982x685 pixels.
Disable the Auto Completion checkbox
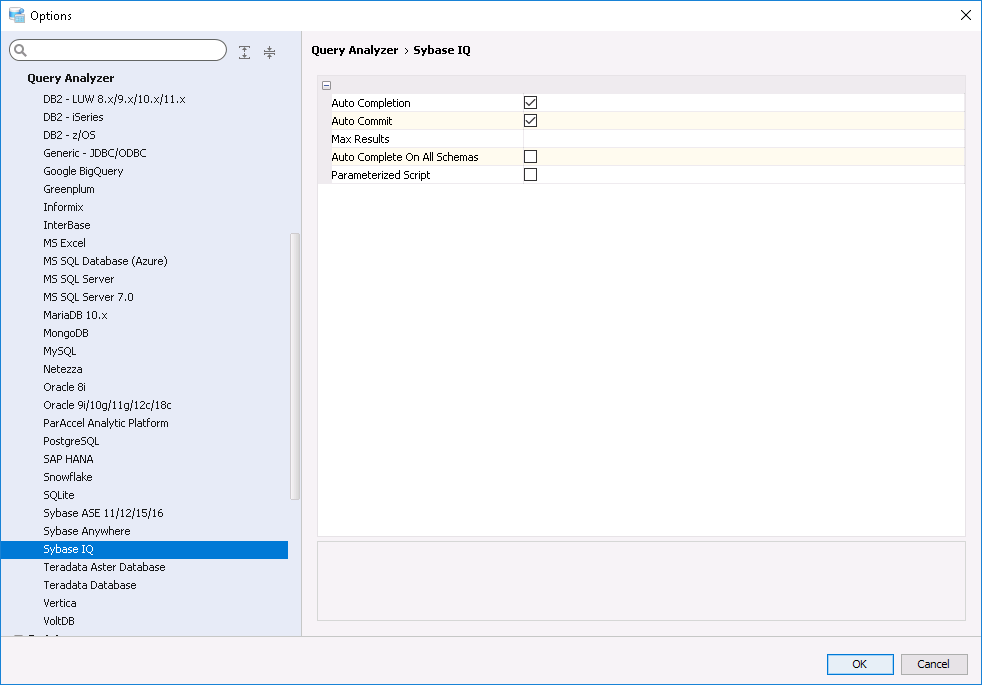tap(531, 103)
